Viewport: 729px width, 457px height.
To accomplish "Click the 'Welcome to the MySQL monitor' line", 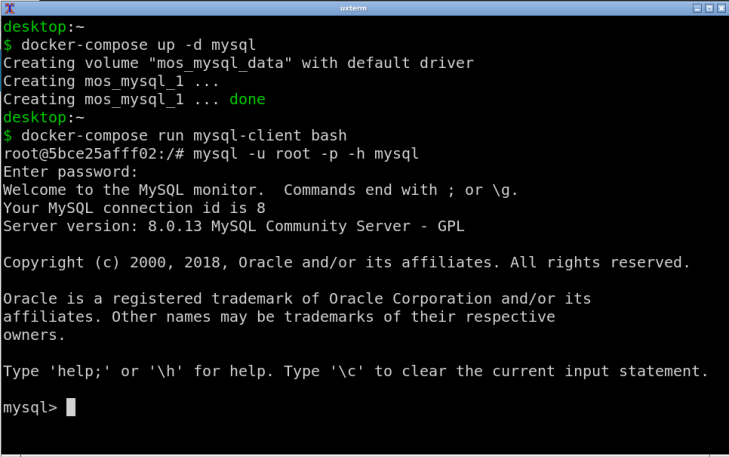I will pyautogui.click(x=260, y=190).
